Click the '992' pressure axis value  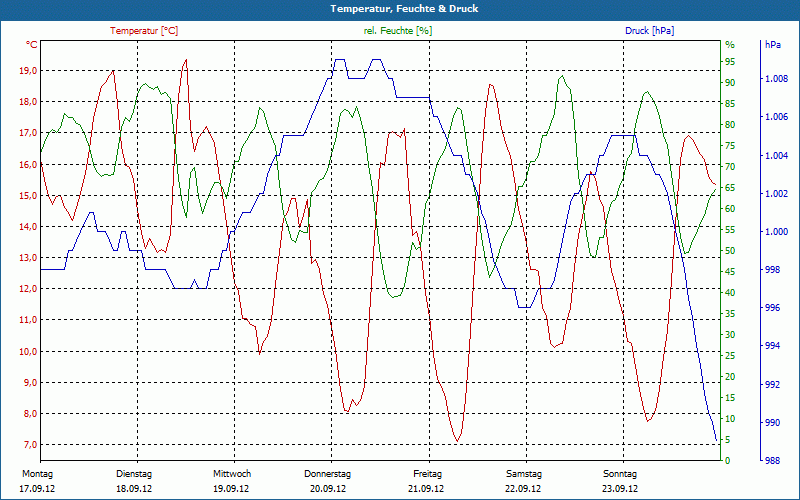pos(773,385)
